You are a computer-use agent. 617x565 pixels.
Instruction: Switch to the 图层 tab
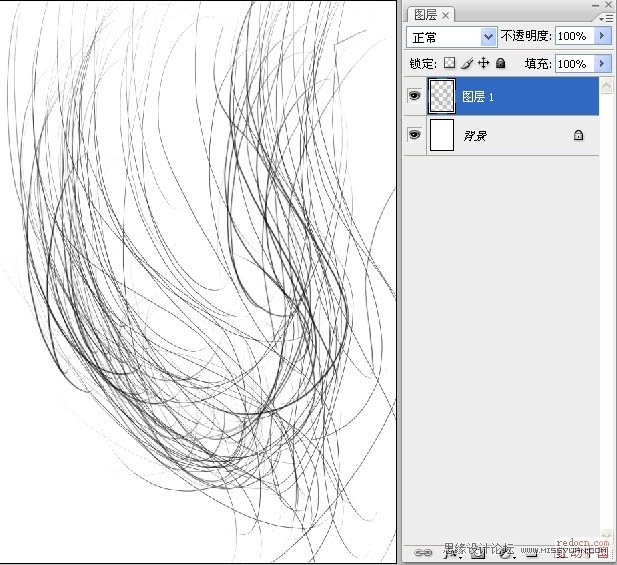(425, 15)
